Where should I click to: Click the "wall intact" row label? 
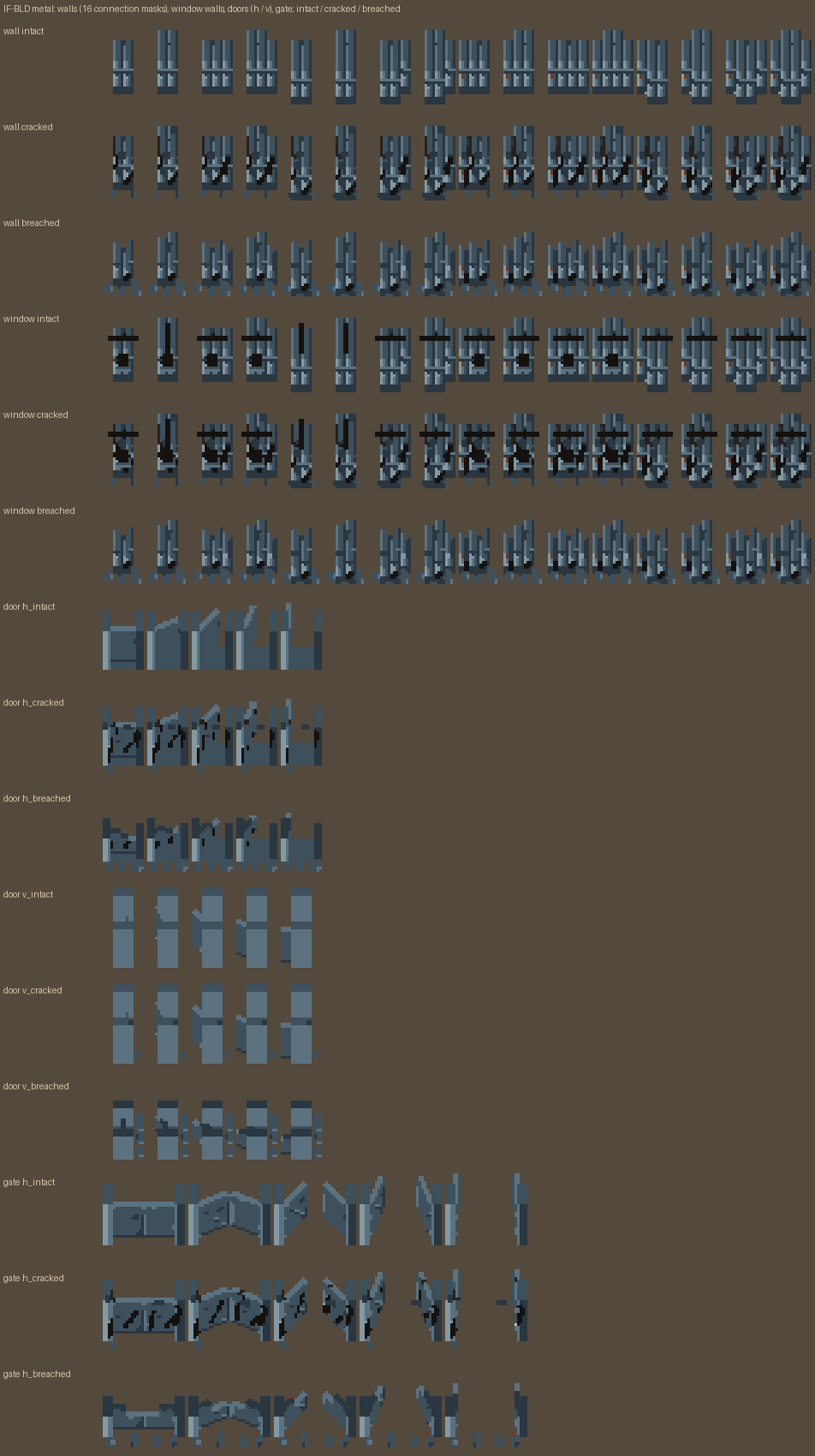23,31
